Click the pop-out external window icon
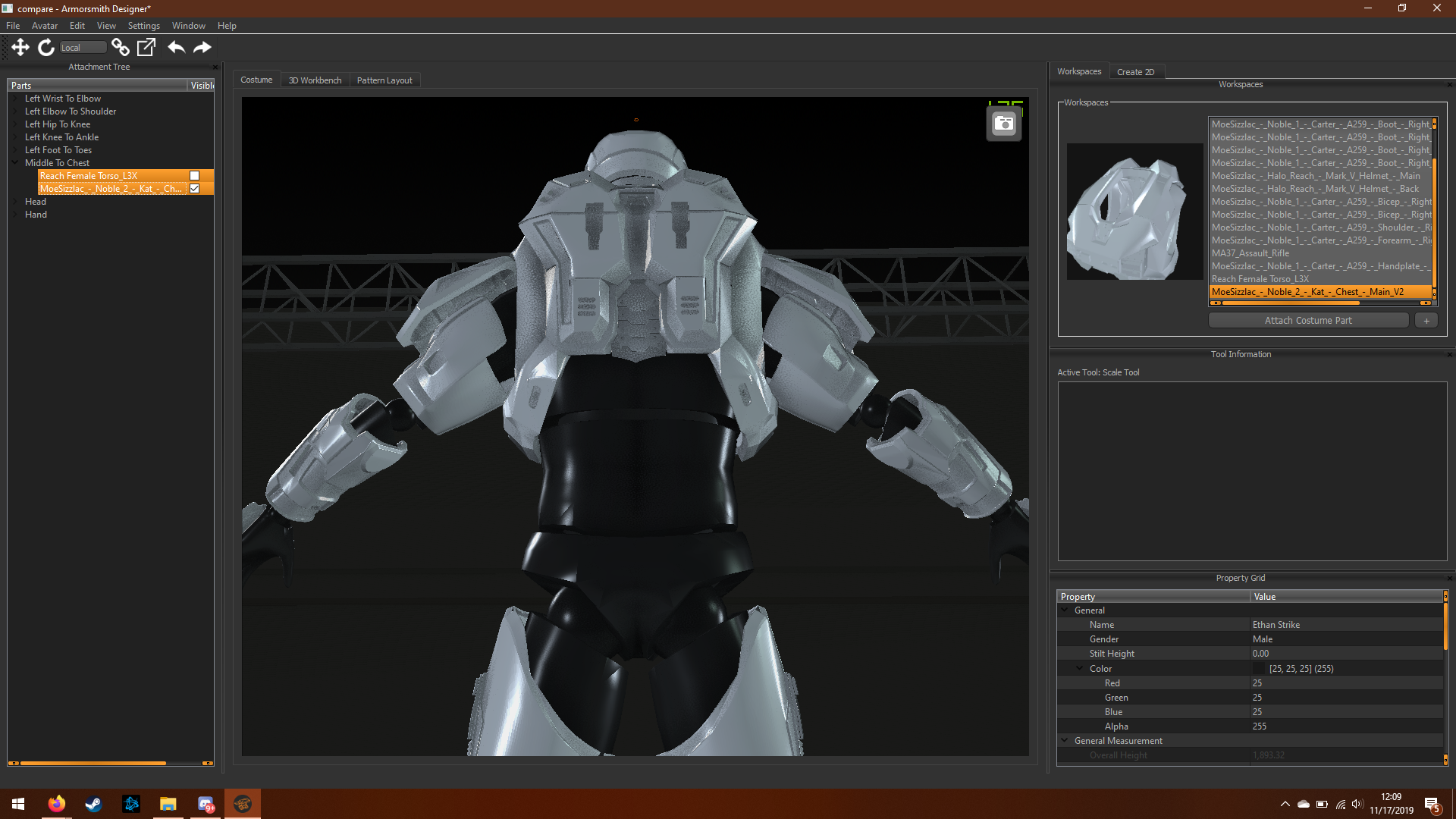The width and height of the screenshot is (1456, 819). coord(146,47)
